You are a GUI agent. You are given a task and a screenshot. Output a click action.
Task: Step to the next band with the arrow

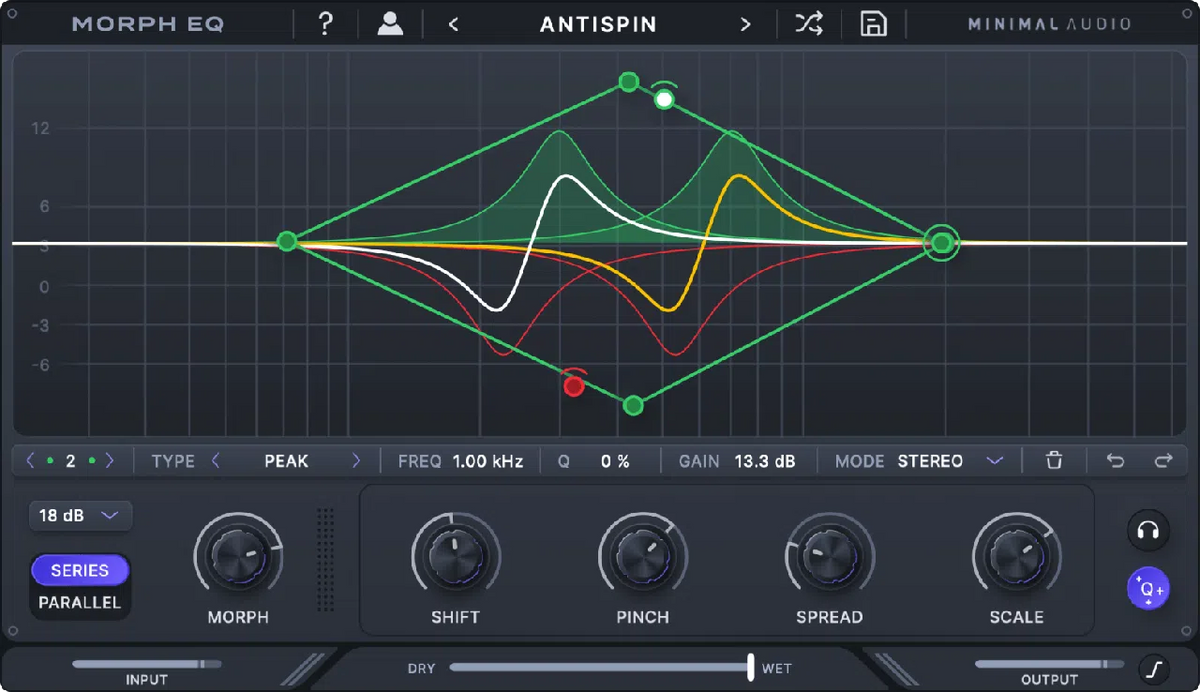tap(109, 460)
